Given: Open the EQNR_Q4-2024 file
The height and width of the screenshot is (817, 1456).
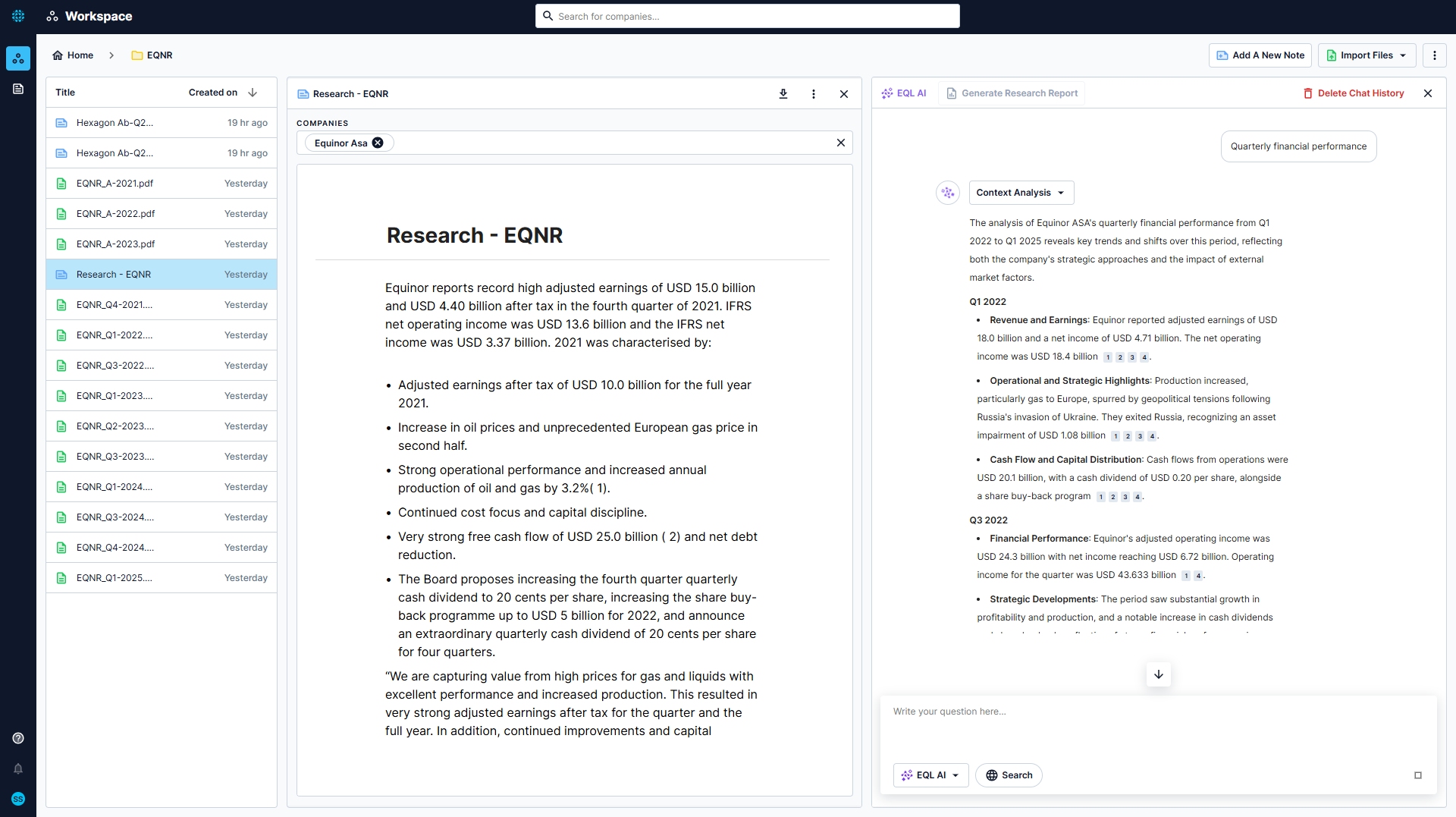Looking at the screenshot, I should tap(162, 548).
